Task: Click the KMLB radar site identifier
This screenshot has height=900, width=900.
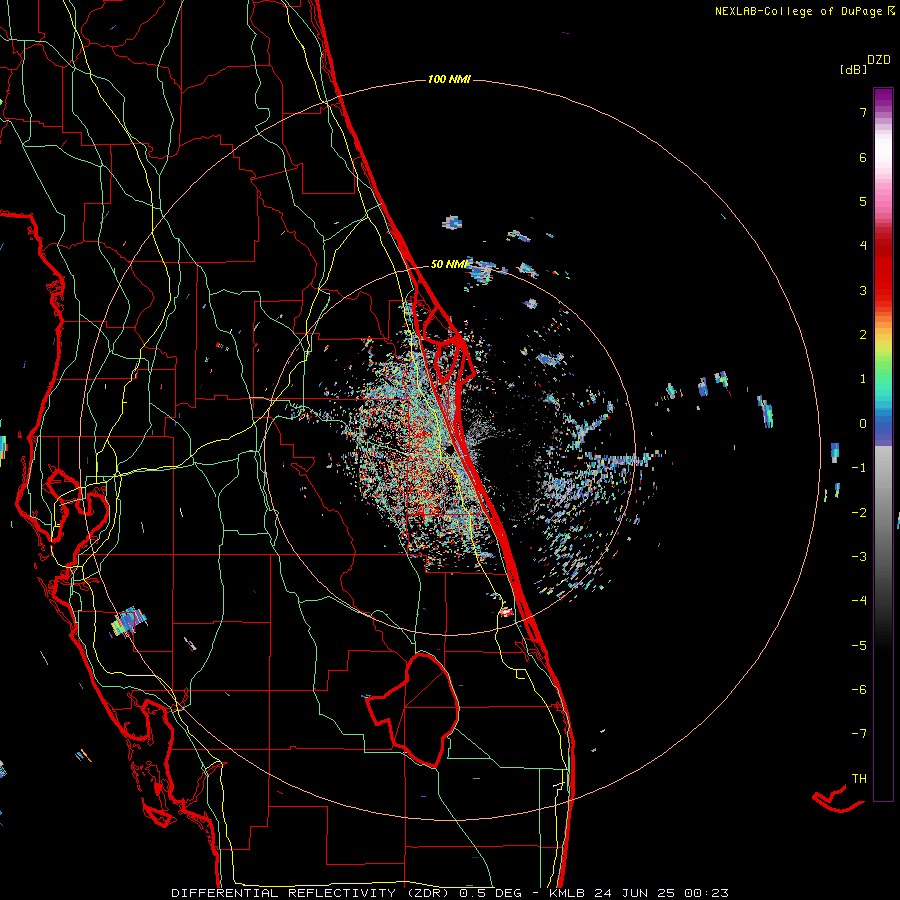Action: tap(567, 893)
